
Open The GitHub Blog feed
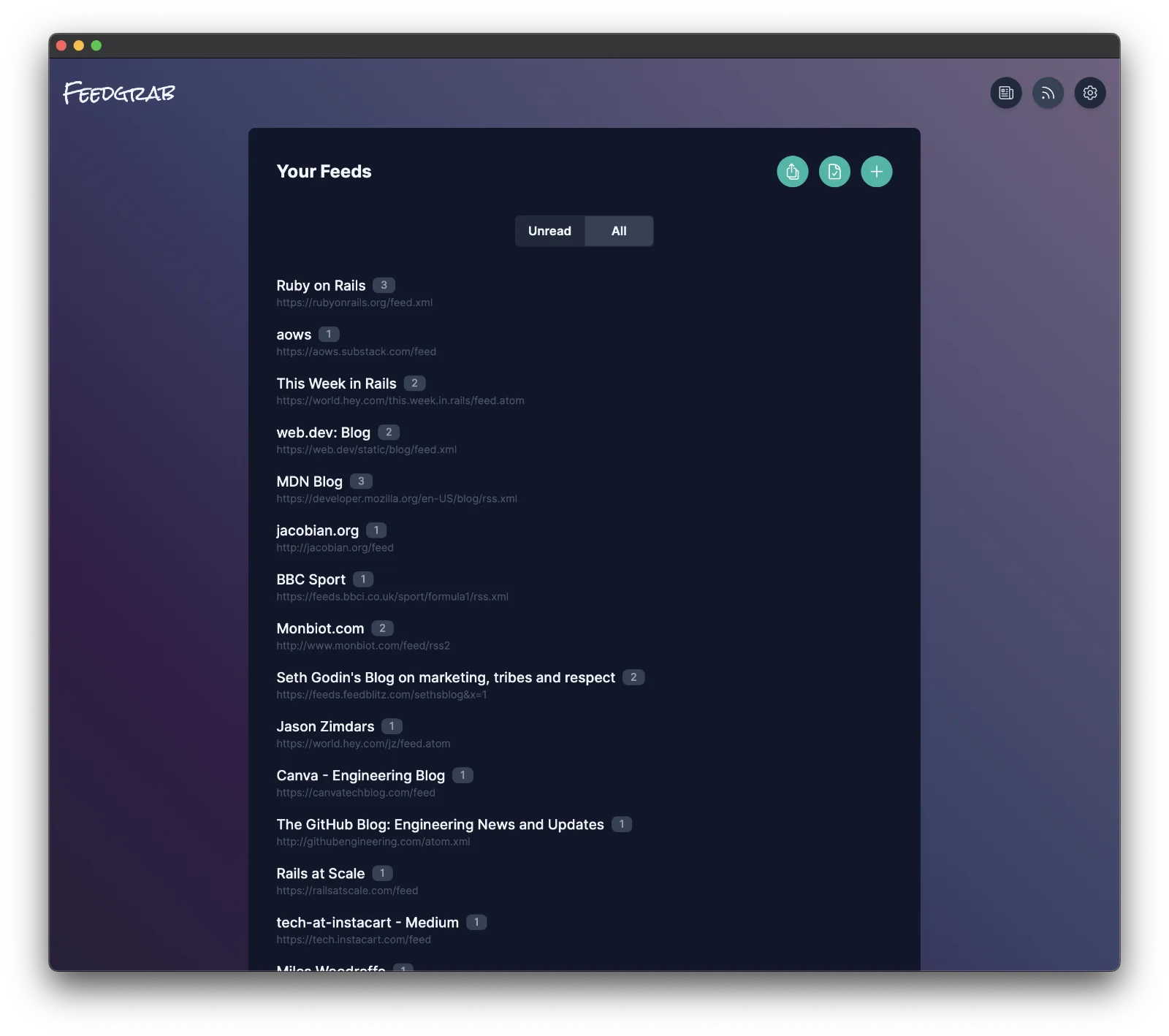(x=440, y=824)
